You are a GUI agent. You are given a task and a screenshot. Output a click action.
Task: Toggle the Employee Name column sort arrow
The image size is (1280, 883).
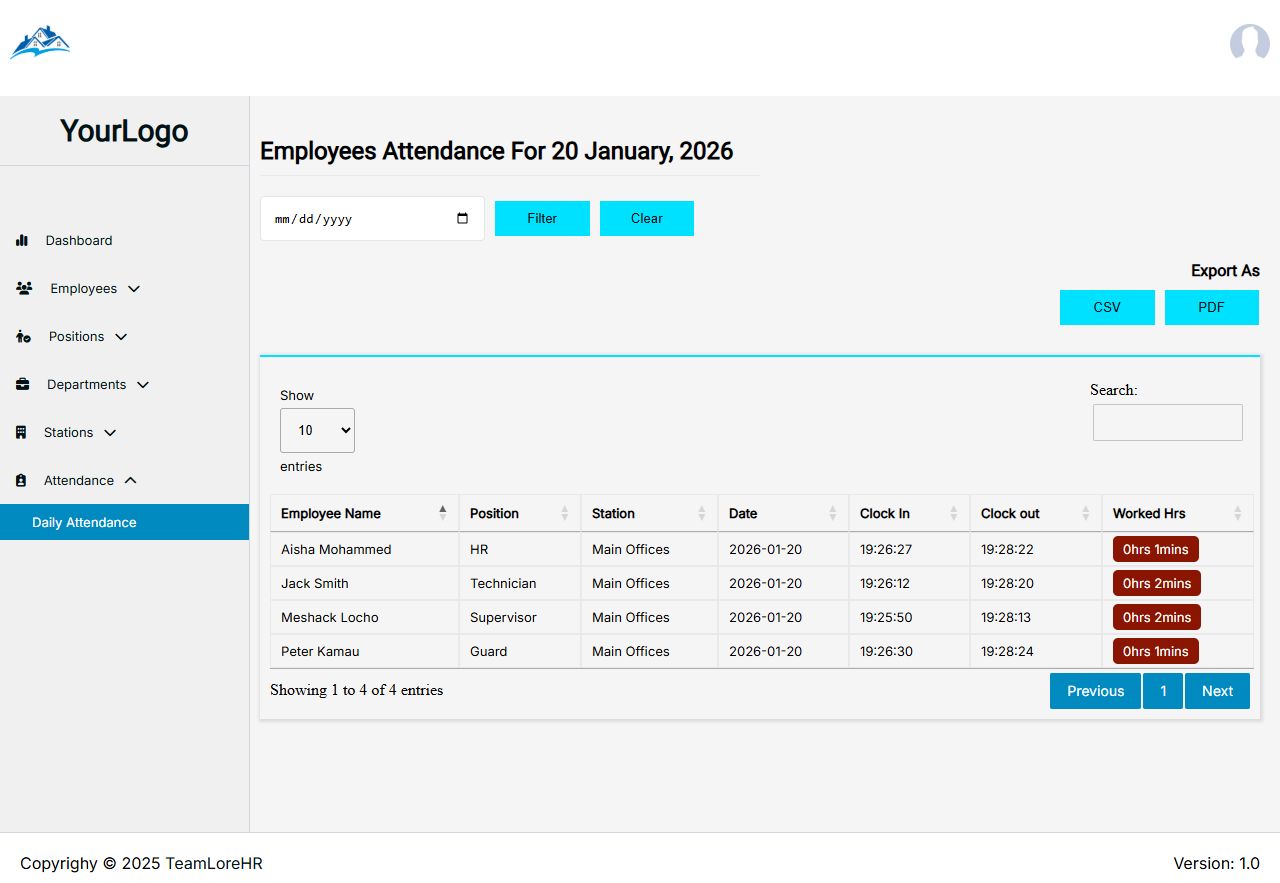tap(443, 512)
